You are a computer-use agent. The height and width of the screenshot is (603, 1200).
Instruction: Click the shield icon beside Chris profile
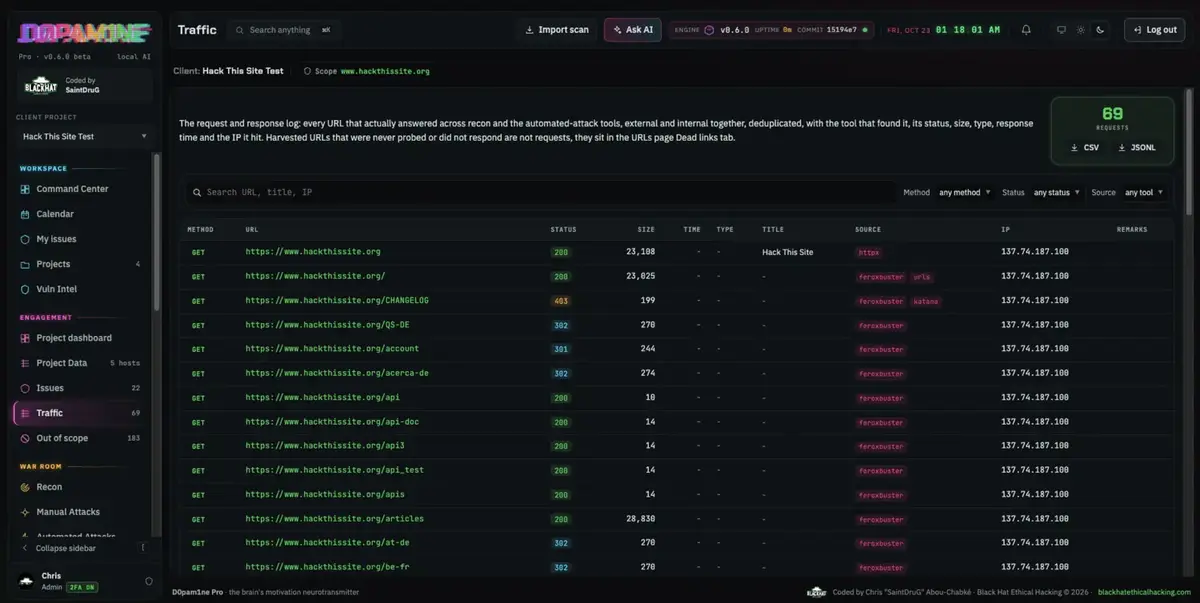click(149, 581)
